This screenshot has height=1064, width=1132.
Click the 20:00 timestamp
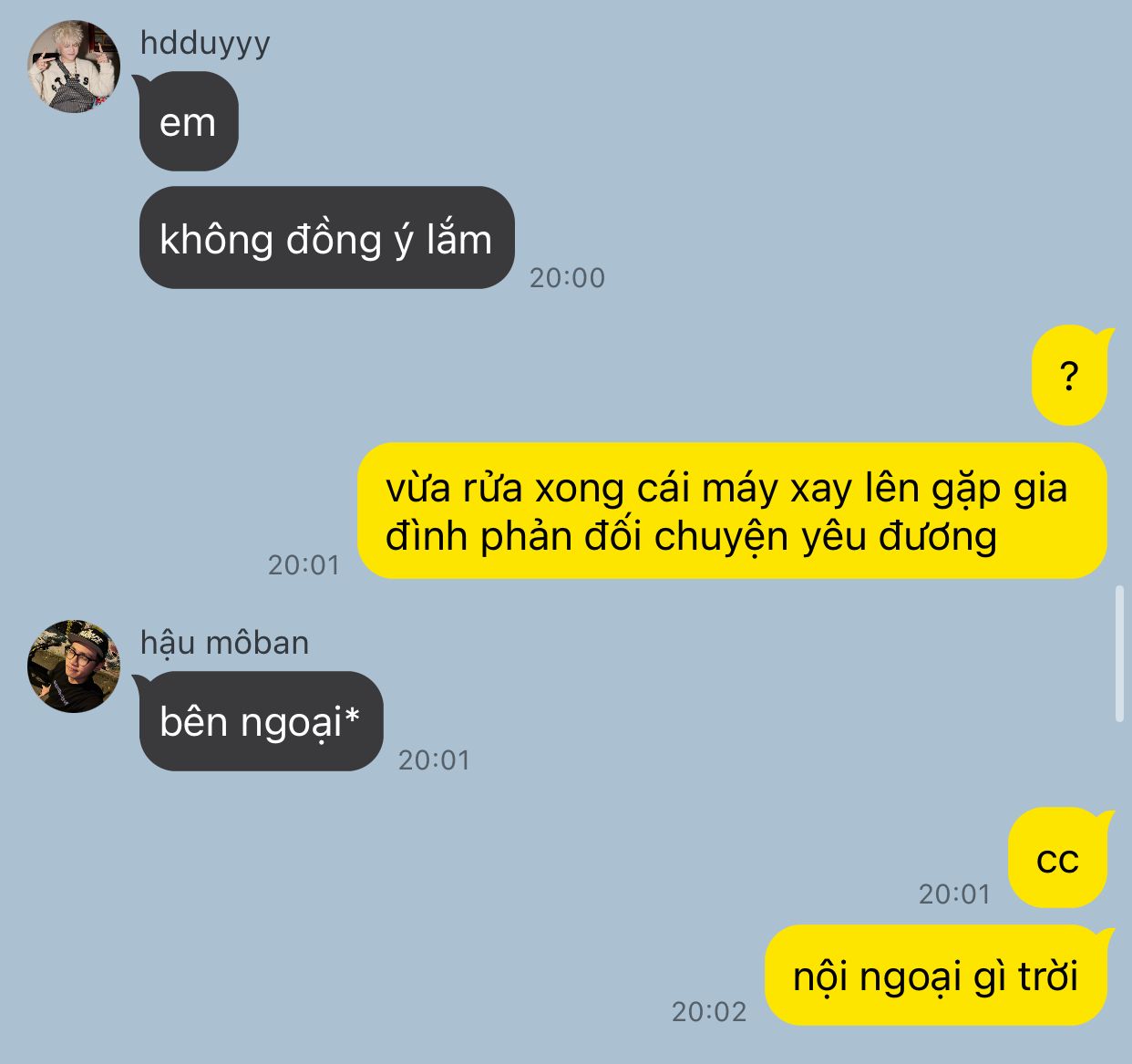[x=567, y=277]
